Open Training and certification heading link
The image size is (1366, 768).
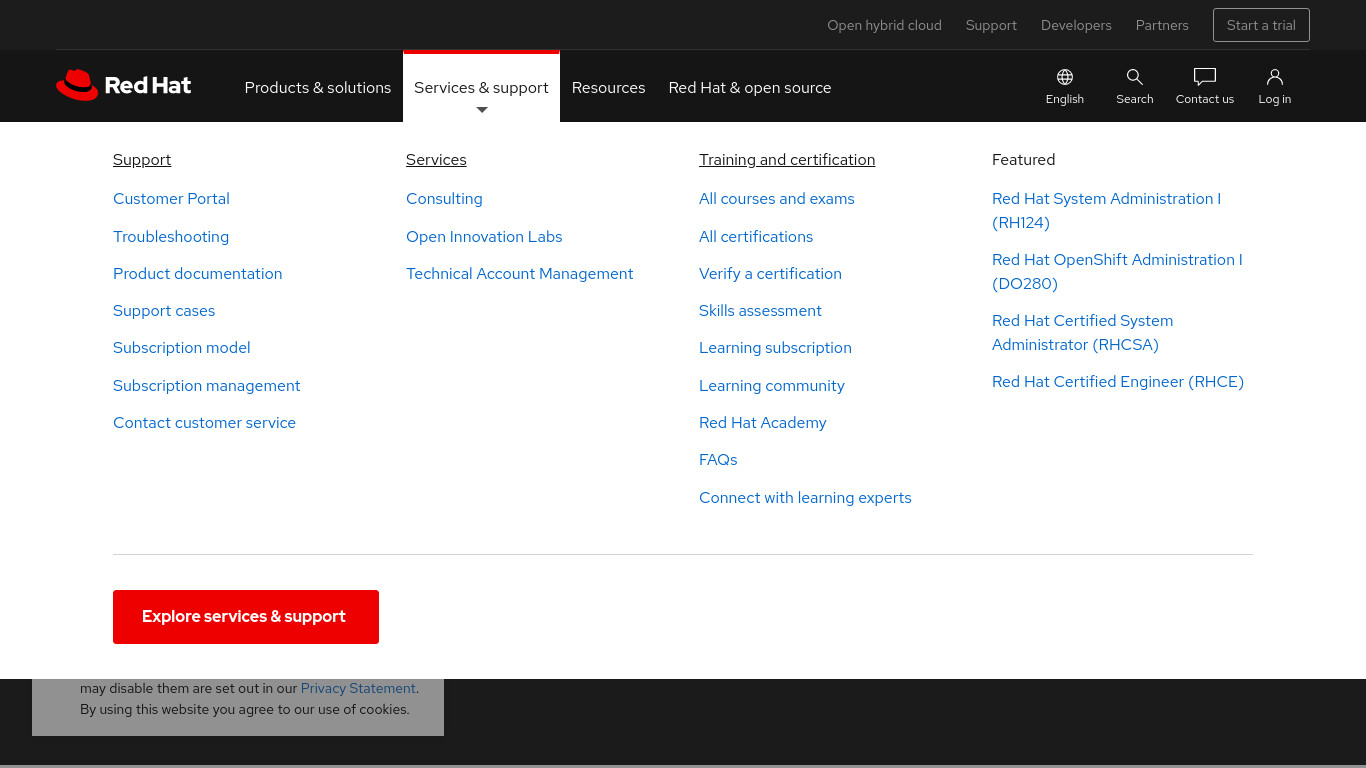click(787, 160)
